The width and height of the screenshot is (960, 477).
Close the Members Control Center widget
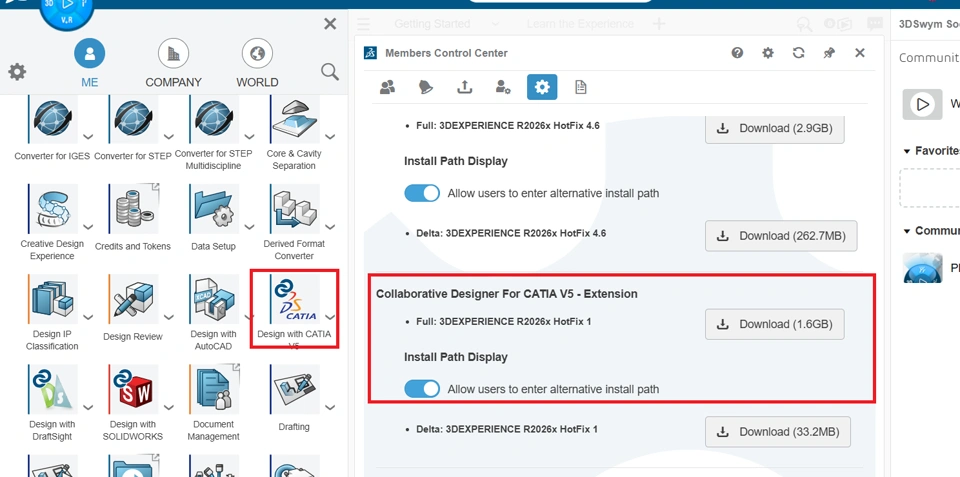(x=860, y=53)
